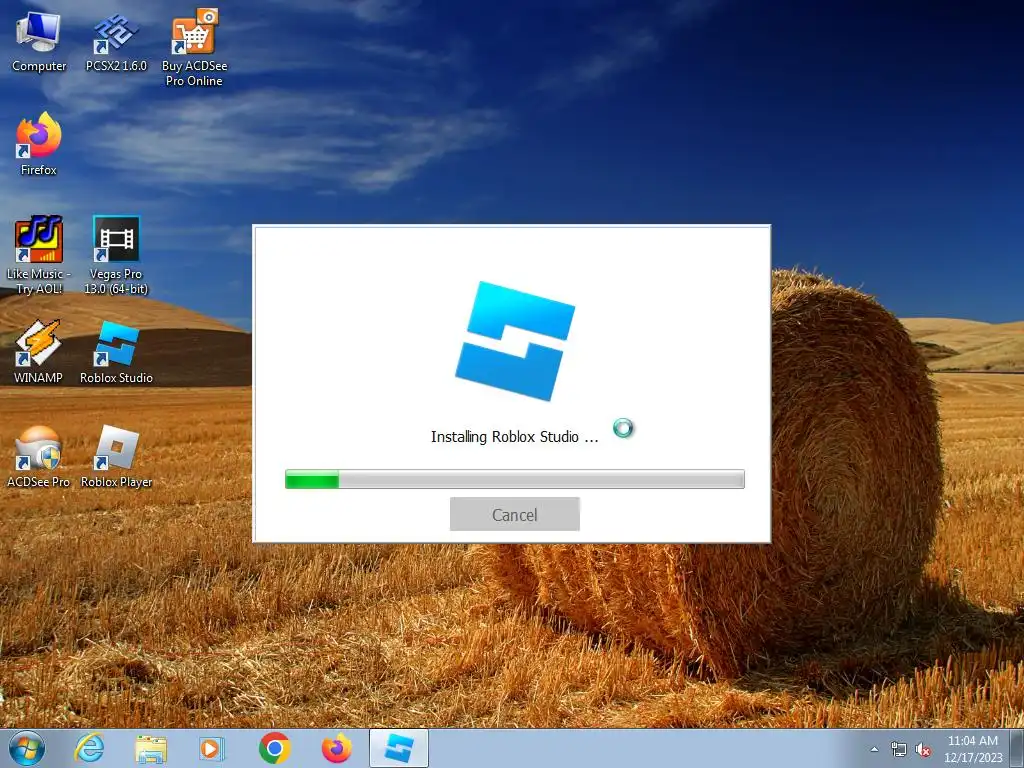Click the Show desktop strip
Screen dimensions: 1024x768
point(1019,748)
